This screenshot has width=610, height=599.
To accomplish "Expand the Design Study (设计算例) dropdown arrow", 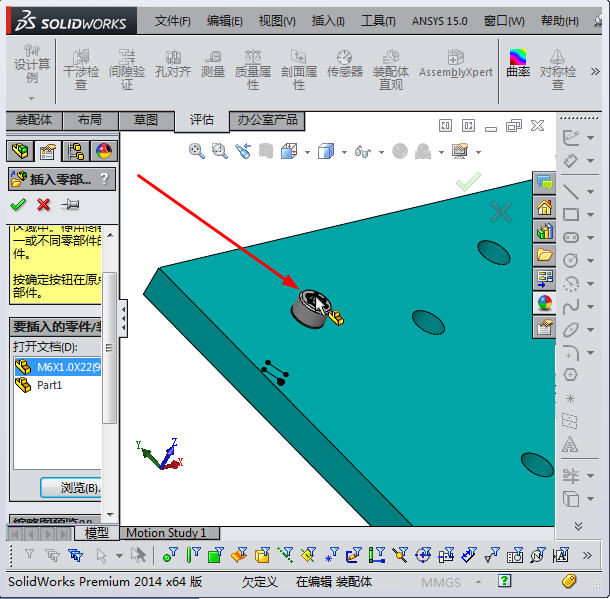I will click(31, 98).
